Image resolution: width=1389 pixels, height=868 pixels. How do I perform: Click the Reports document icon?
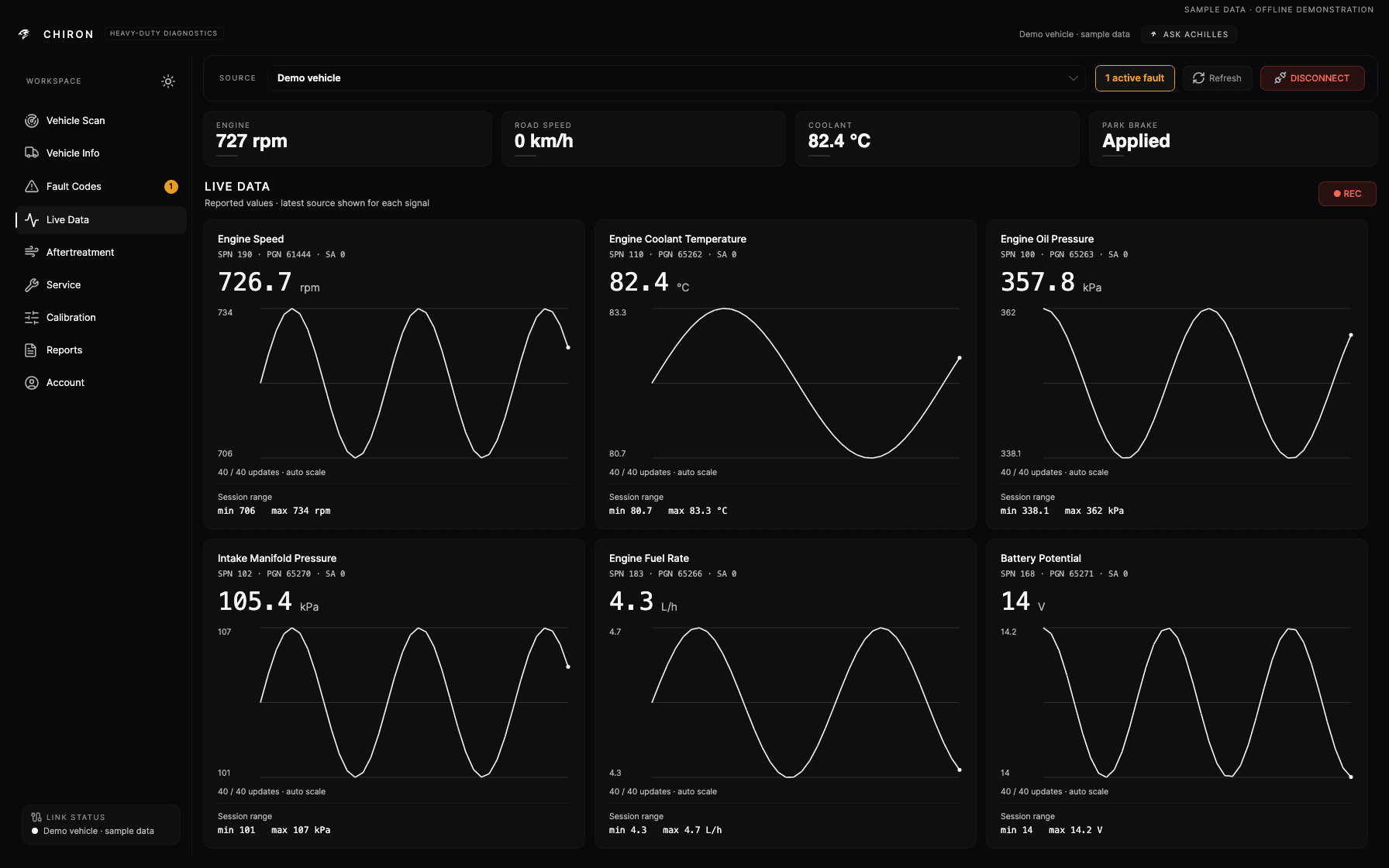32,350
